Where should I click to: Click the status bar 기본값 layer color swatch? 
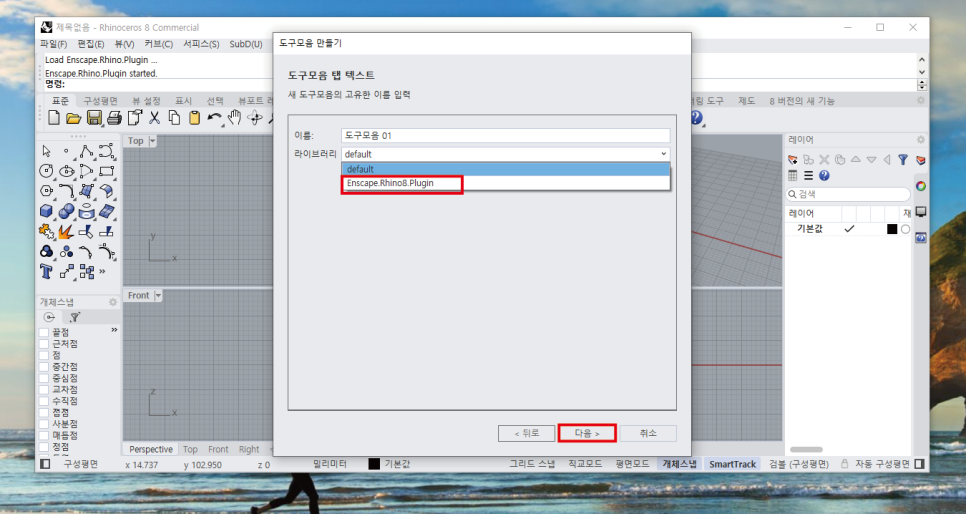pos(374,464)
